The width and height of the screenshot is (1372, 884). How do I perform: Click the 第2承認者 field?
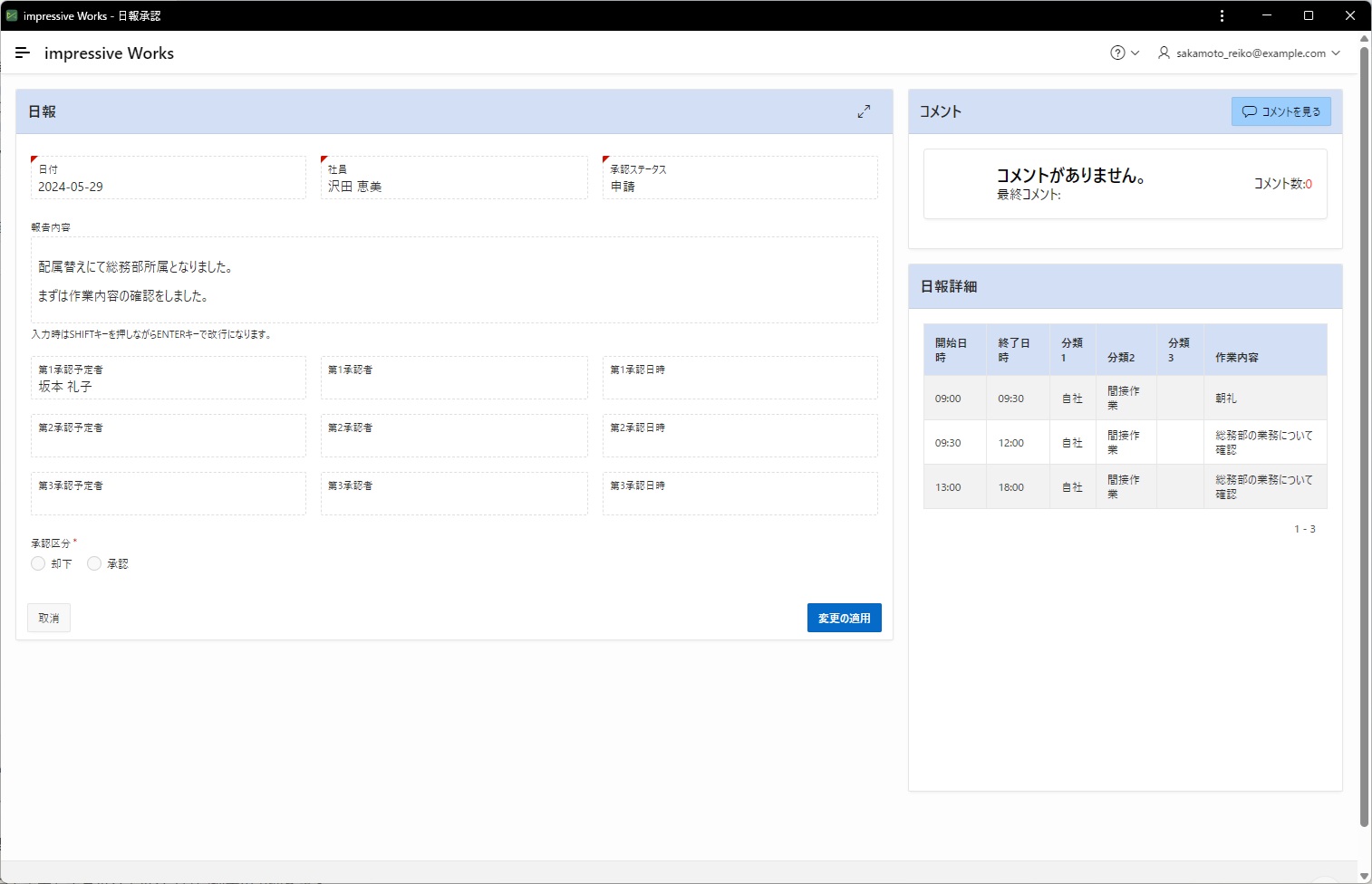point(454,436)
